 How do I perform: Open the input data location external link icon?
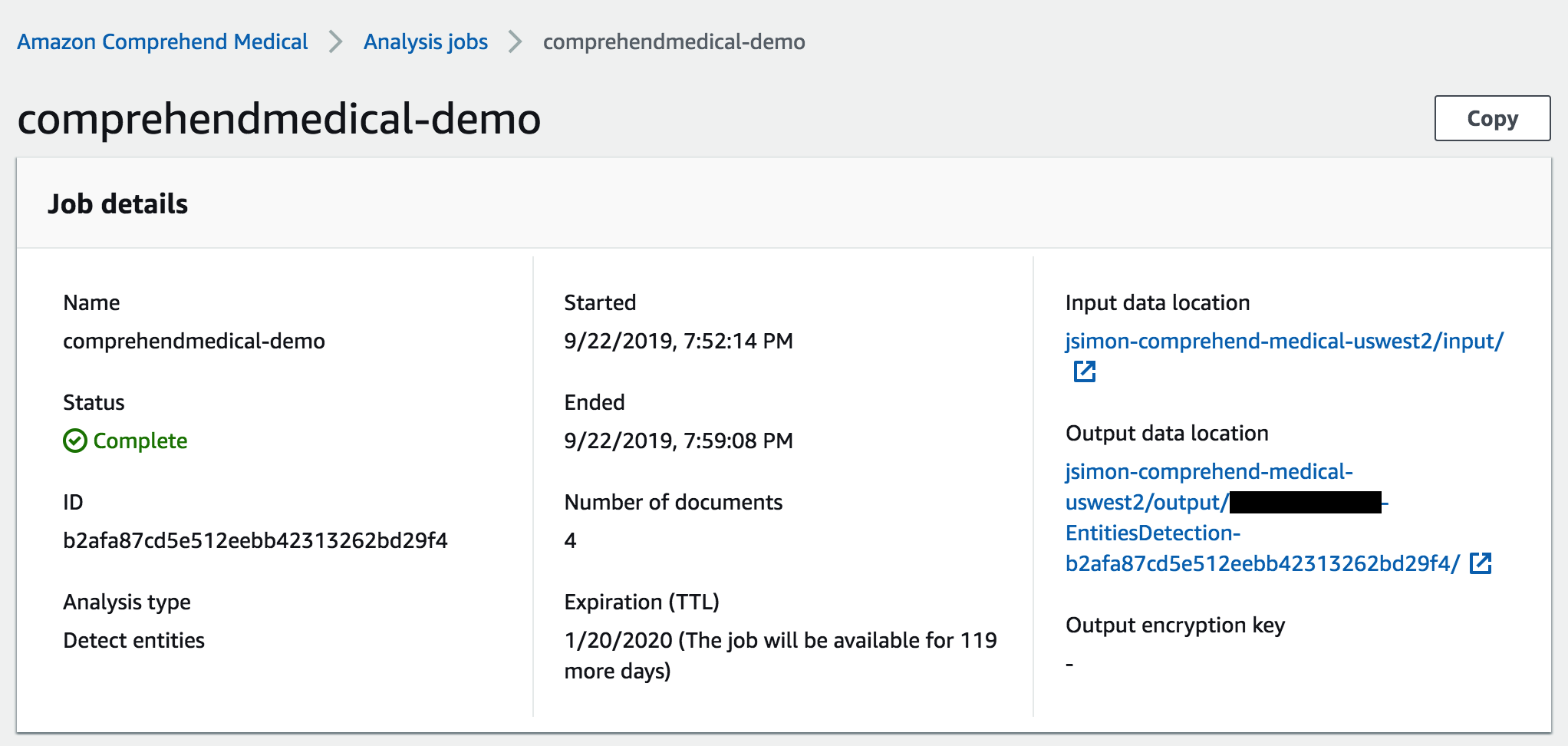[1084, 371]
